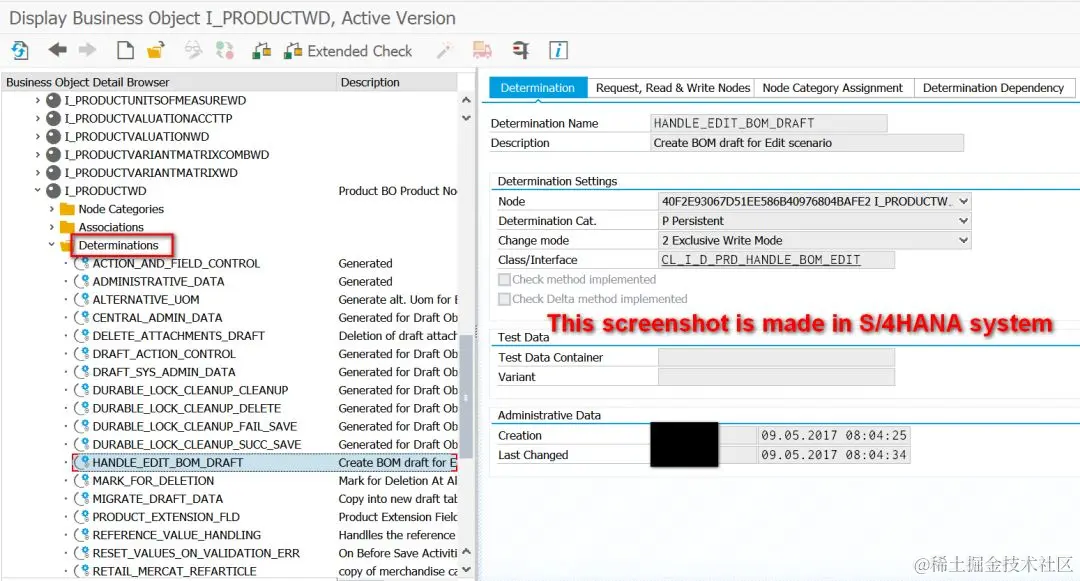This screenshot has width=1080, height=581.
Task: Select DELETE_ATTACHMENTS_DRAFT determination
Action: [x=178, y=336]
